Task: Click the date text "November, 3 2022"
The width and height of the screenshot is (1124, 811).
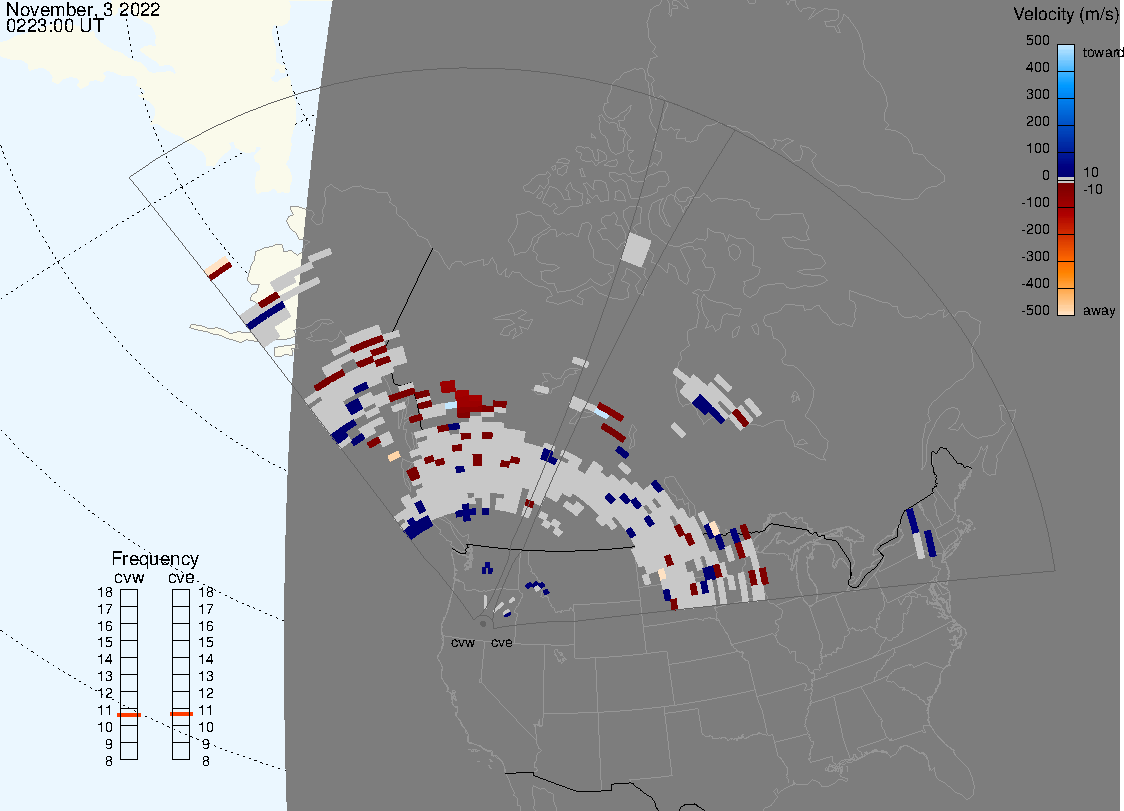Action: (x=83, y=10)
